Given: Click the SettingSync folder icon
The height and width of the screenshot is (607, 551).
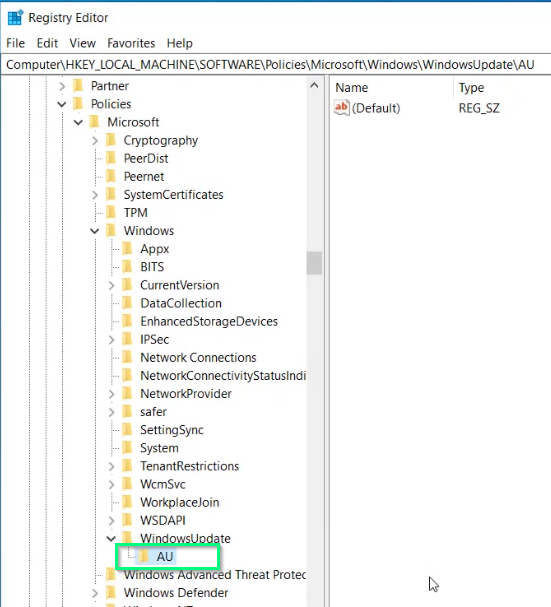Looking at the screenshot, I should click(127, 430).
